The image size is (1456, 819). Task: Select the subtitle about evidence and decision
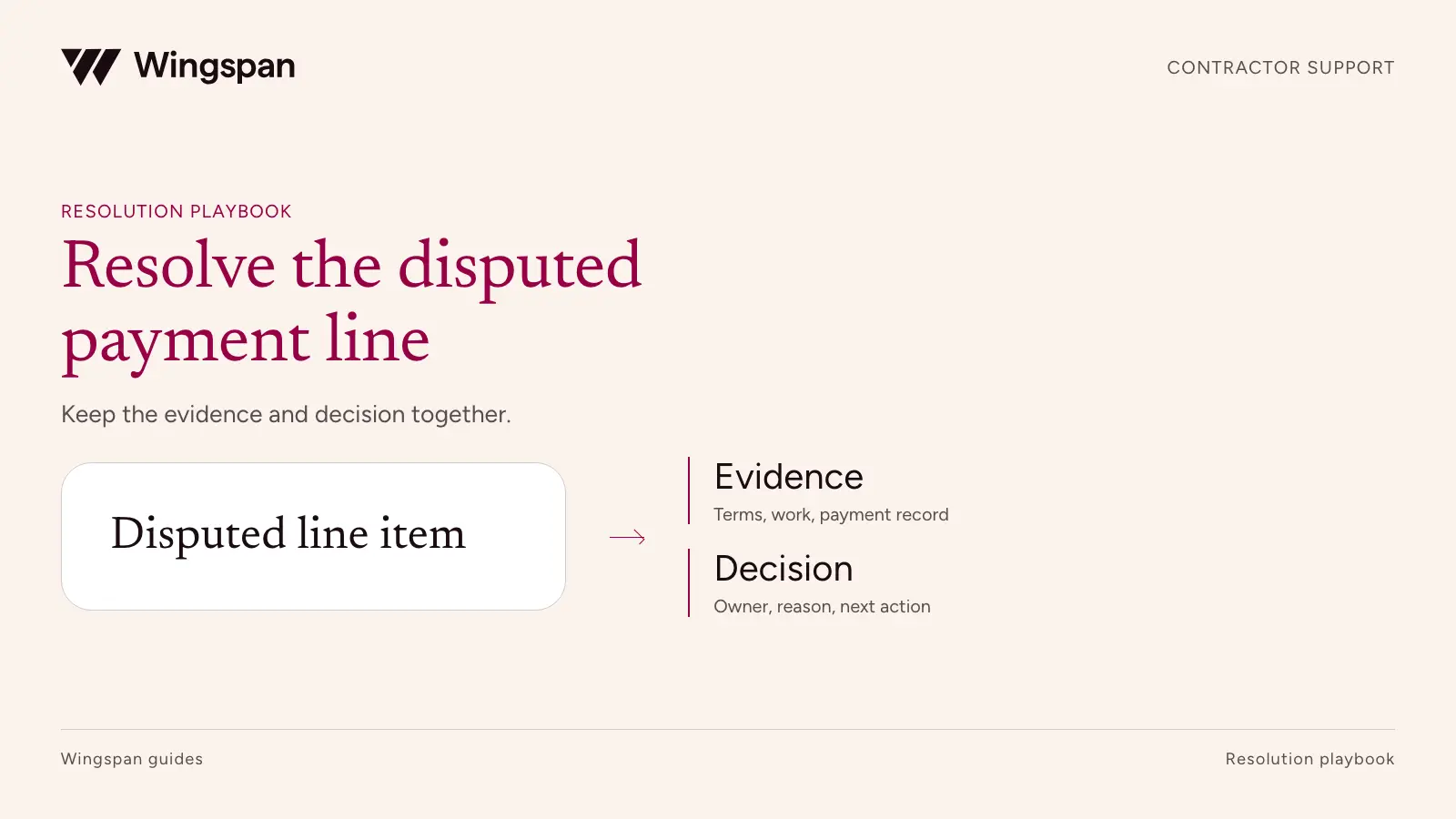coord(286,414)
